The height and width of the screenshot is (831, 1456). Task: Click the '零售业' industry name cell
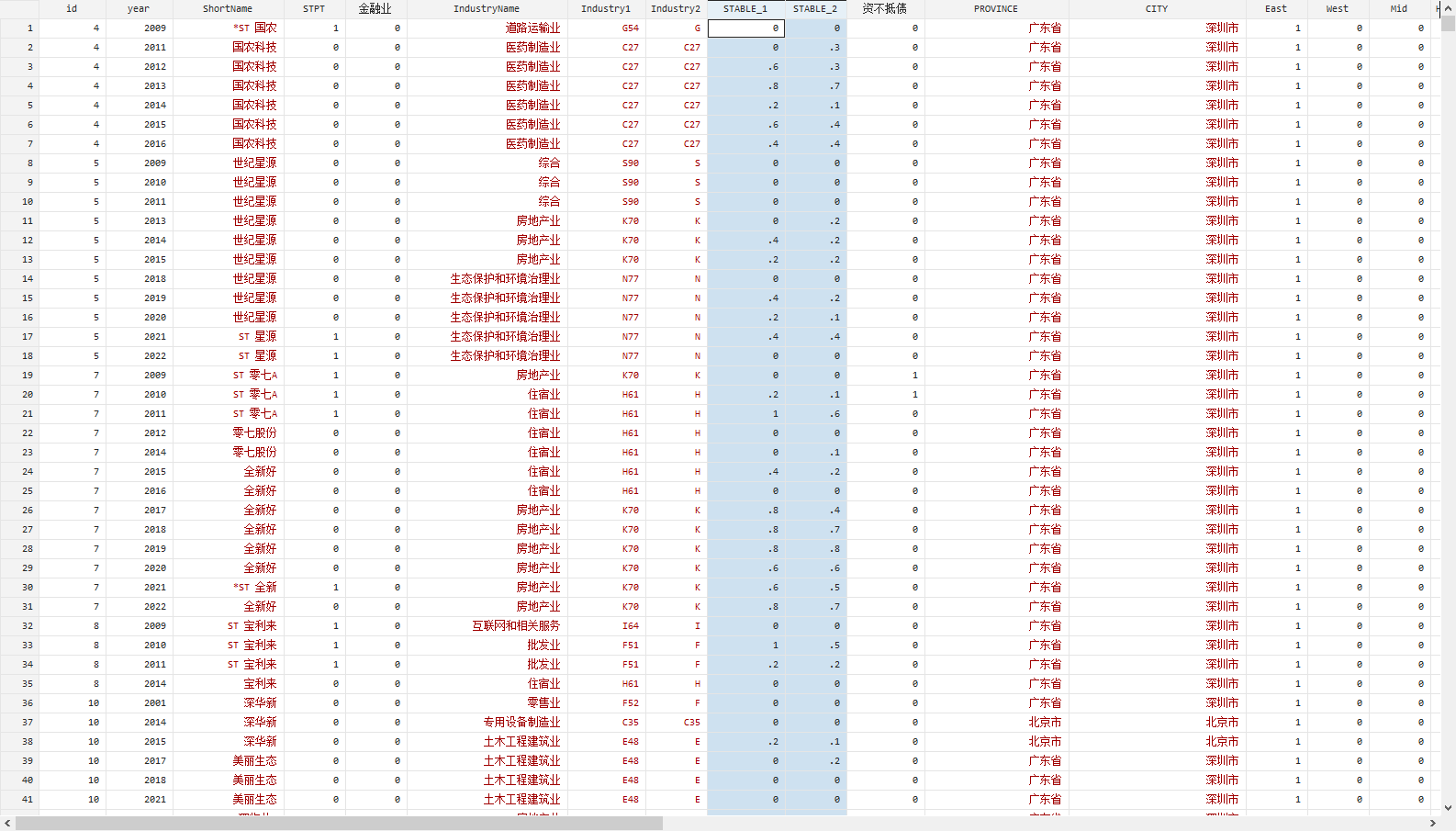(x=487, y=703)
